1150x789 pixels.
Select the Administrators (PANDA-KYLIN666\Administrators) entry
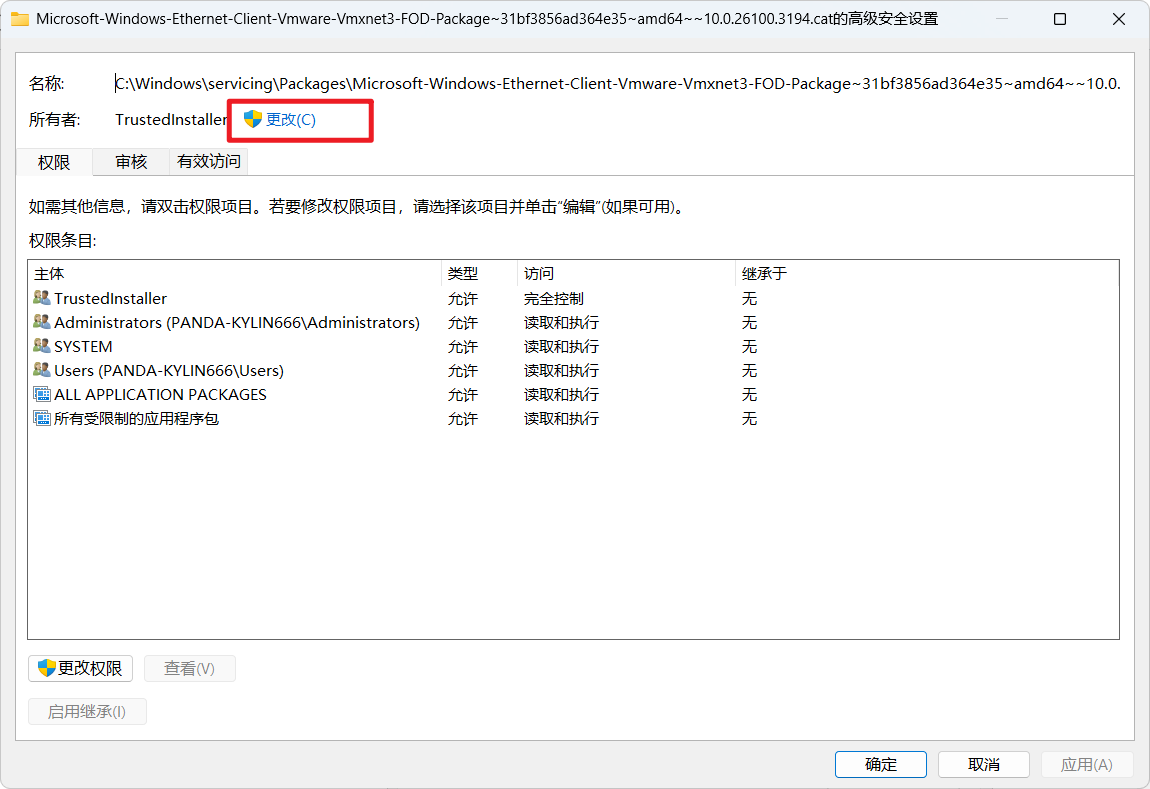point(574,323)
